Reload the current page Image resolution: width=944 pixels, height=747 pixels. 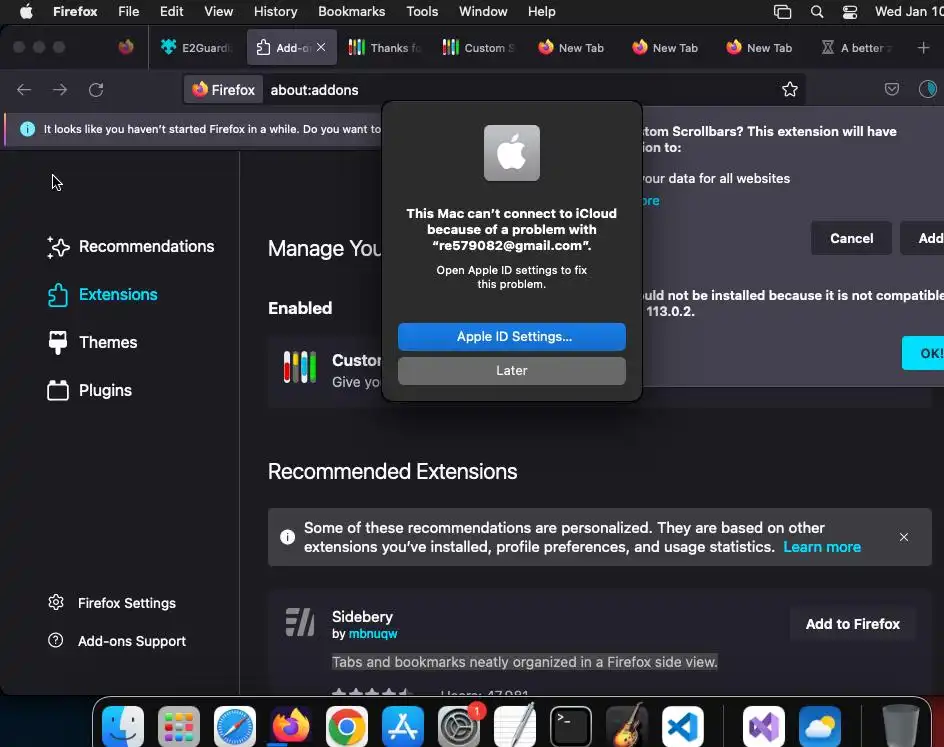(x=96, y=90)
